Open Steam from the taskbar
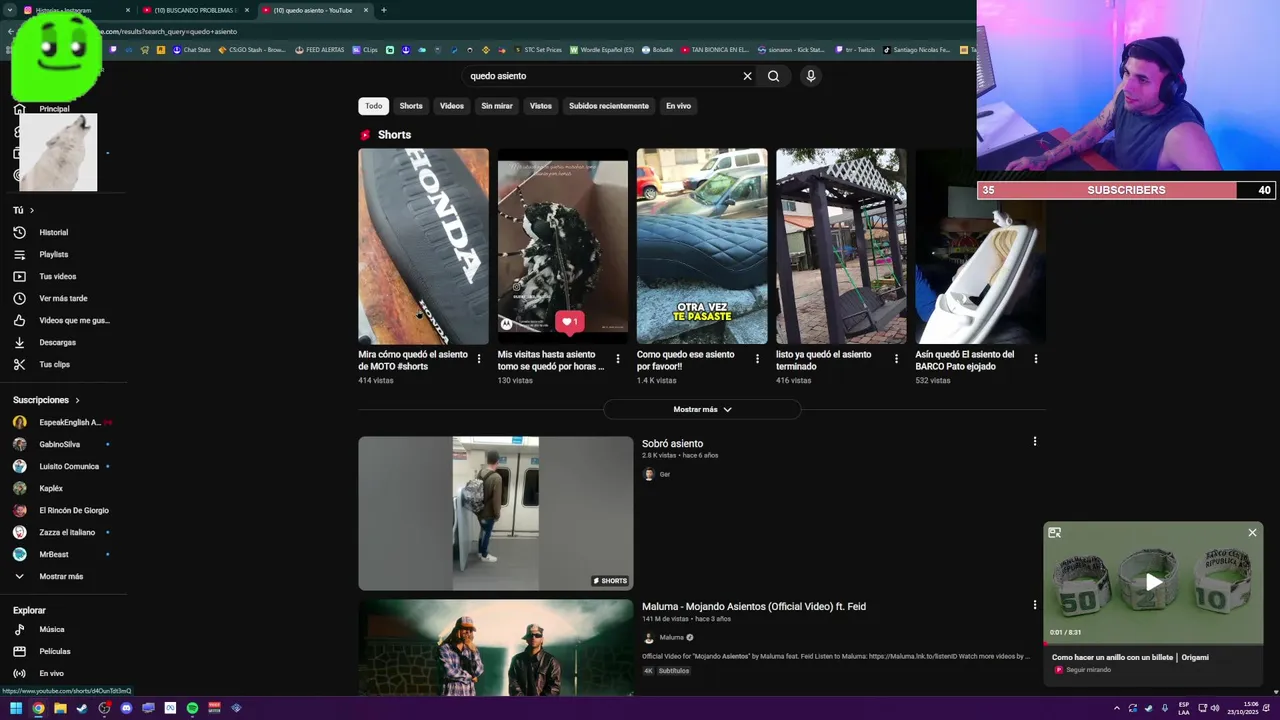Image resolution: width=1280 pixels, height=720 pixels. point(82,708)
